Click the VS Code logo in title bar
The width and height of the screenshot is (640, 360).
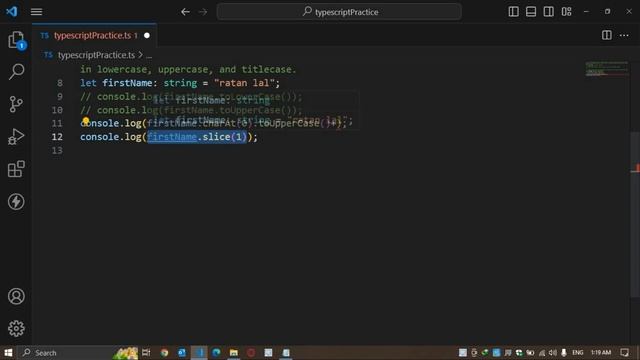pos(12,11)
